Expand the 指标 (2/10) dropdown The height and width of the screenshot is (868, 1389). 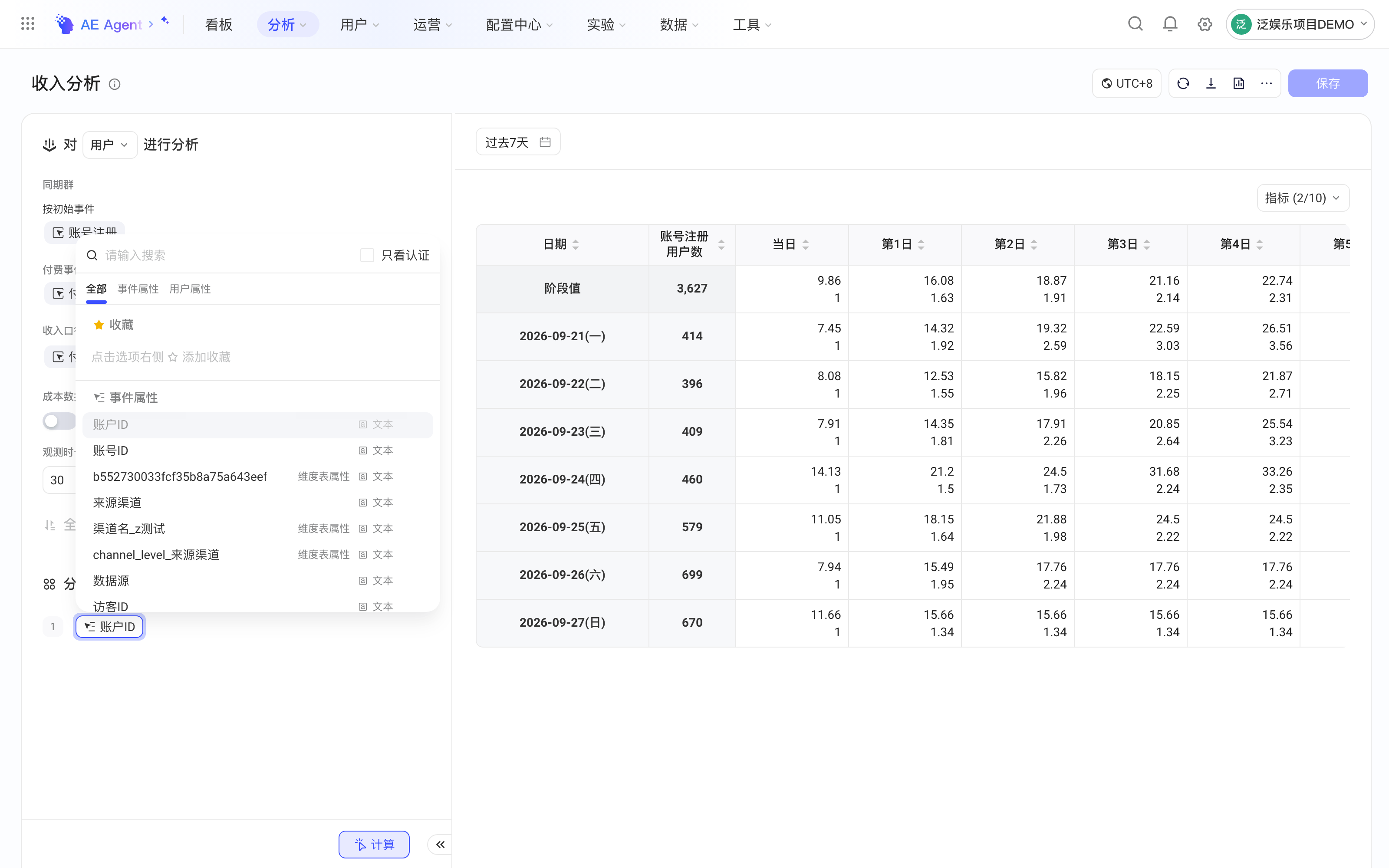[x=1303, y=198]
